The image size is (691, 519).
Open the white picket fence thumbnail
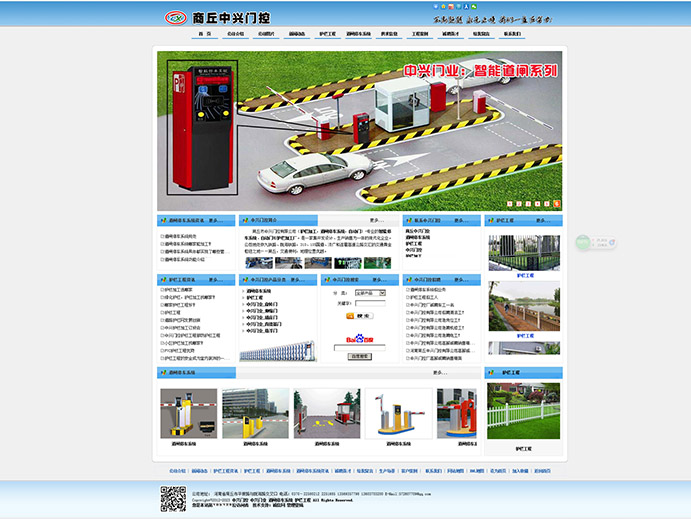click(524, 411)
